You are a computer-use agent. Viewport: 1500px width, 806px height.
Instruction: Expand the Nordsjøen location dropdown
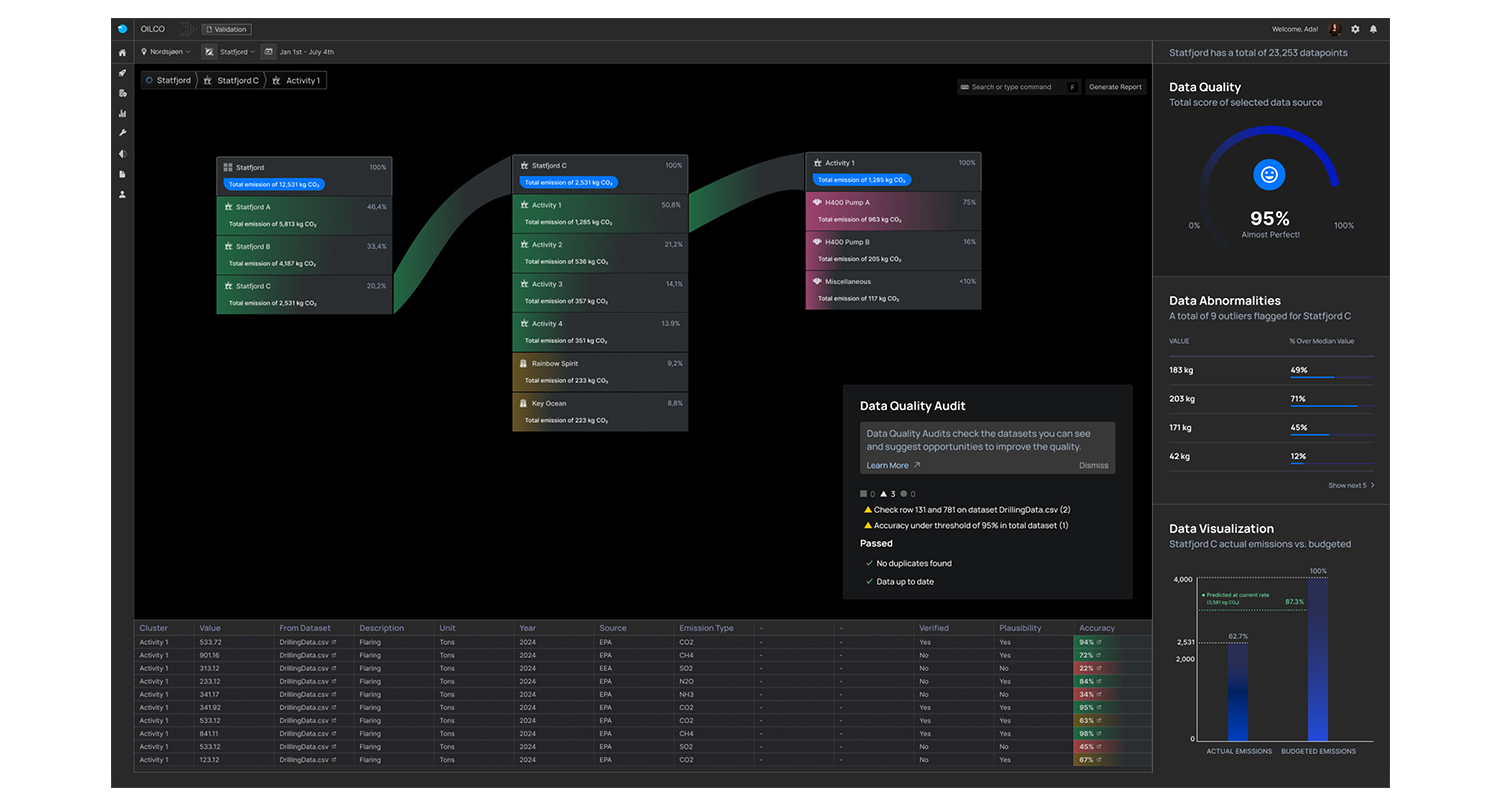coord(165,52)
